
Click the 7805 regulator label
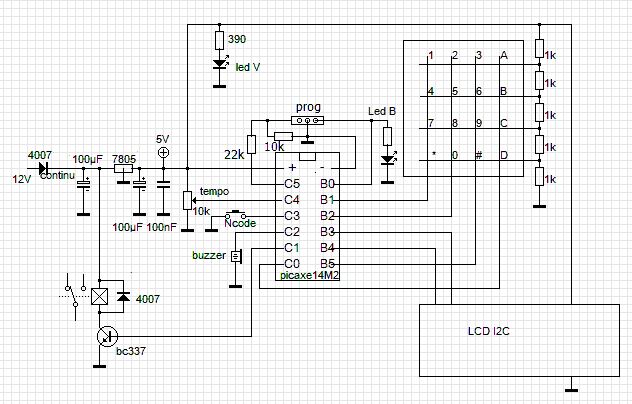pos(124,158)
